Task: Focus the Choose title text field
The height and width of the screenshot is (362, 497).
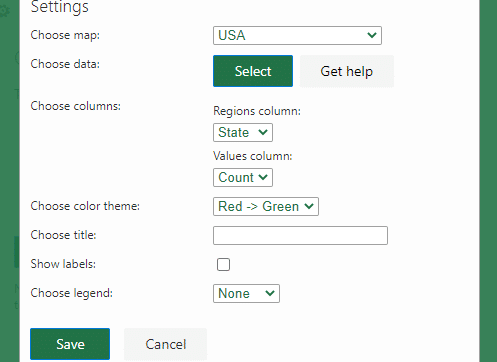Action: coord(300,235)
